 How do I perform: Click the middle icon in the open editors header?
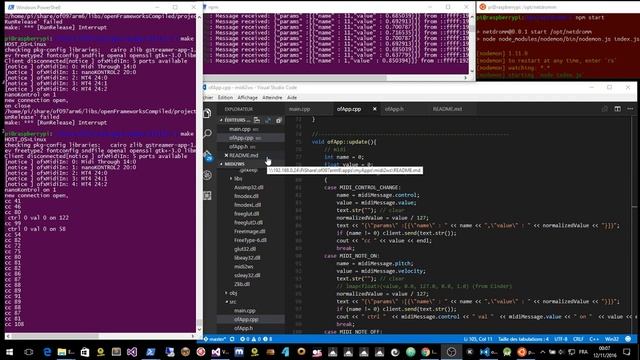coord(268,120)
